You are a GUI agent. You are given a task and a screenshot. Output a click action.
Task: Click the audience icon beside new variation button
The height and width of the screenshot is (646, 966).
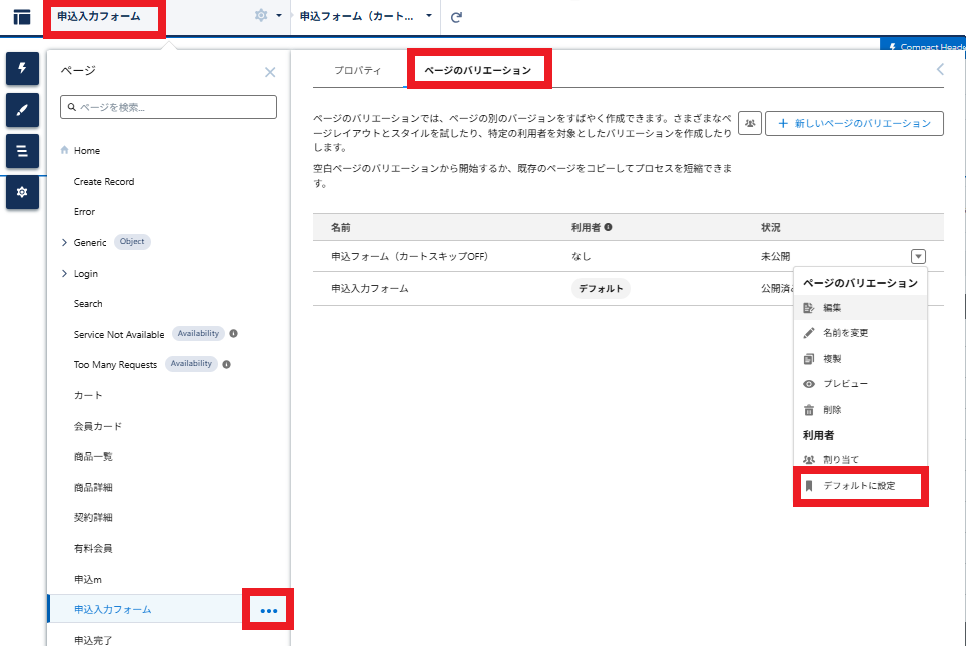point(750,123)
